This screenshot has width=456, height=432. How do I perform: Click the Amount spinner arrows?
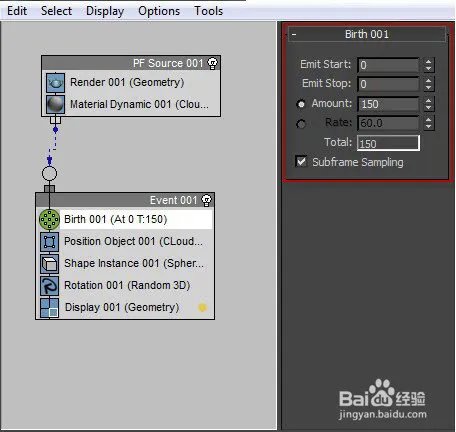[x=429, y=104]
